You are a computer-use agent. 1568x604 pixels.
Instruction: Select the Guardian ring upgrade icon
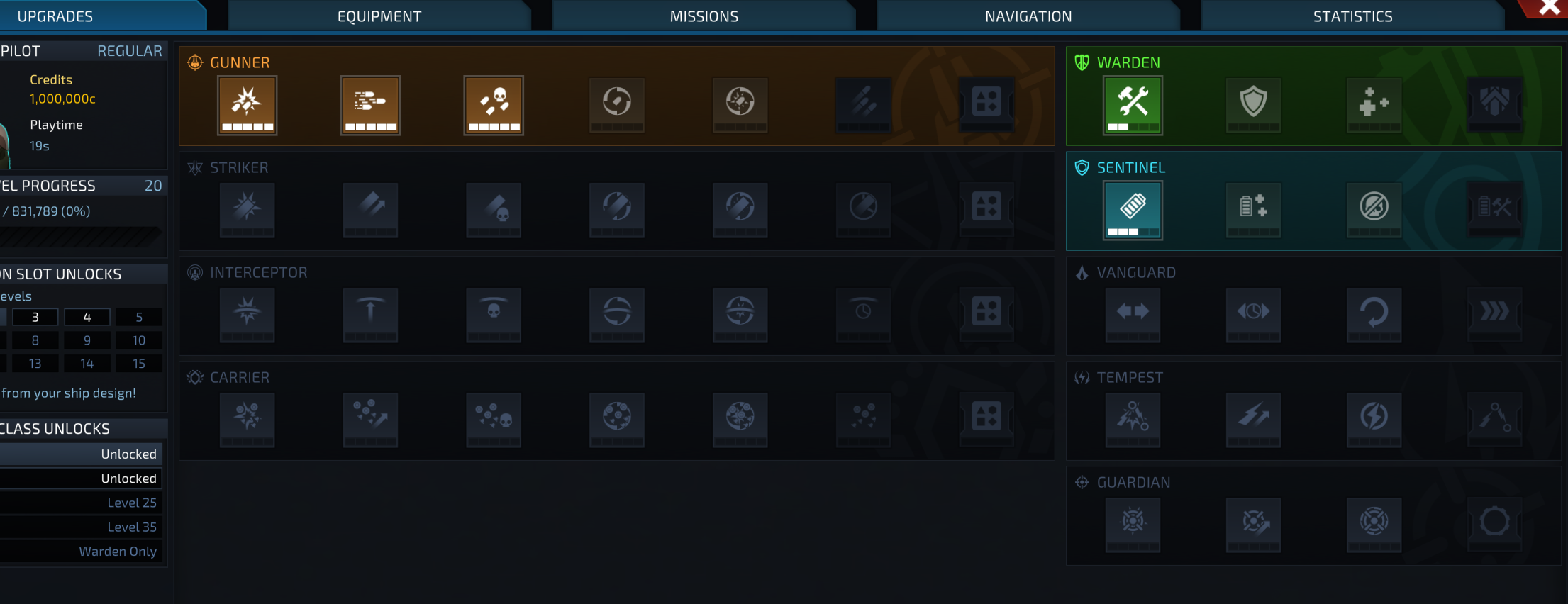(1494, 525)
